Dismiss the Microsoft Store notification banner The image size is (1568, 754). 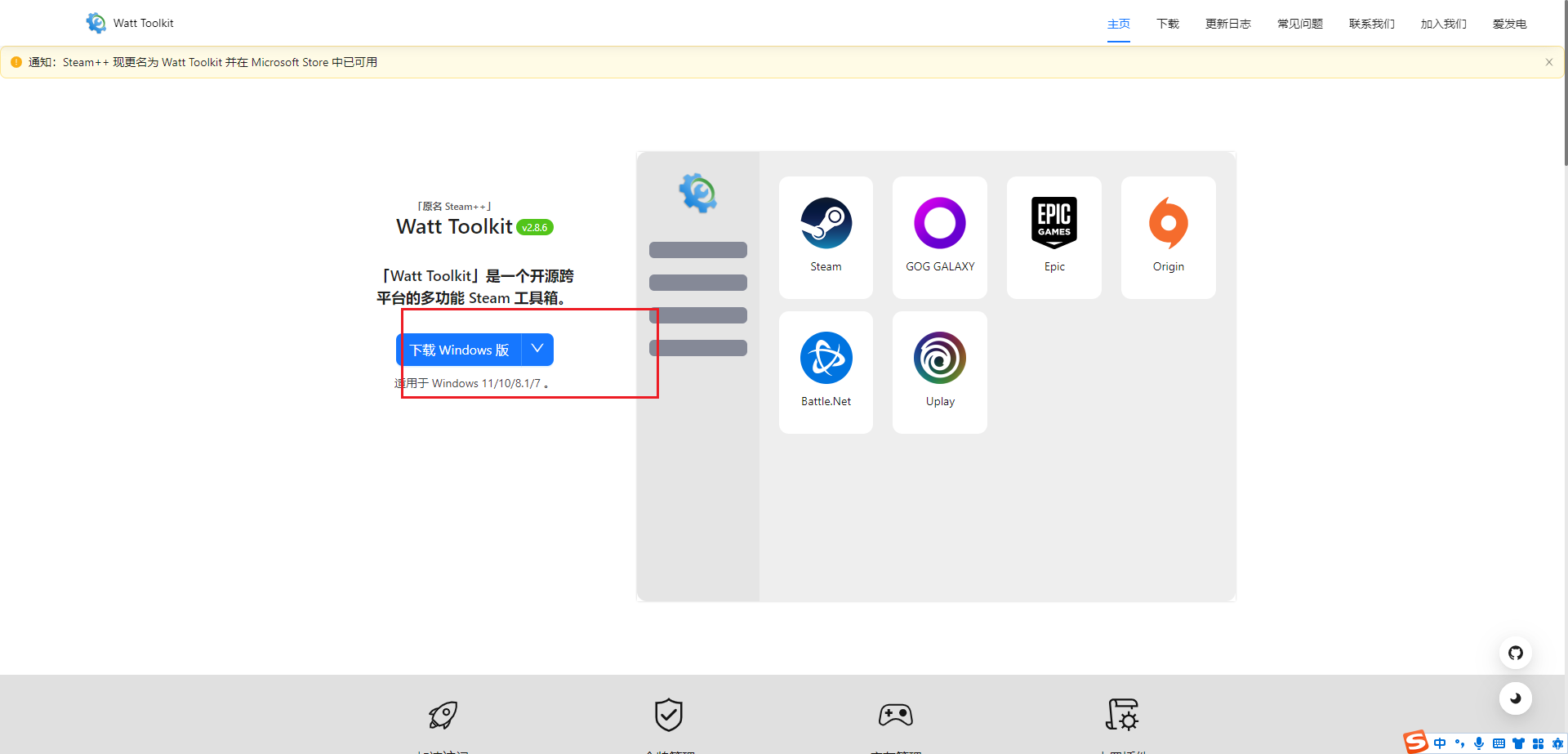click(x=1548, y=62)
